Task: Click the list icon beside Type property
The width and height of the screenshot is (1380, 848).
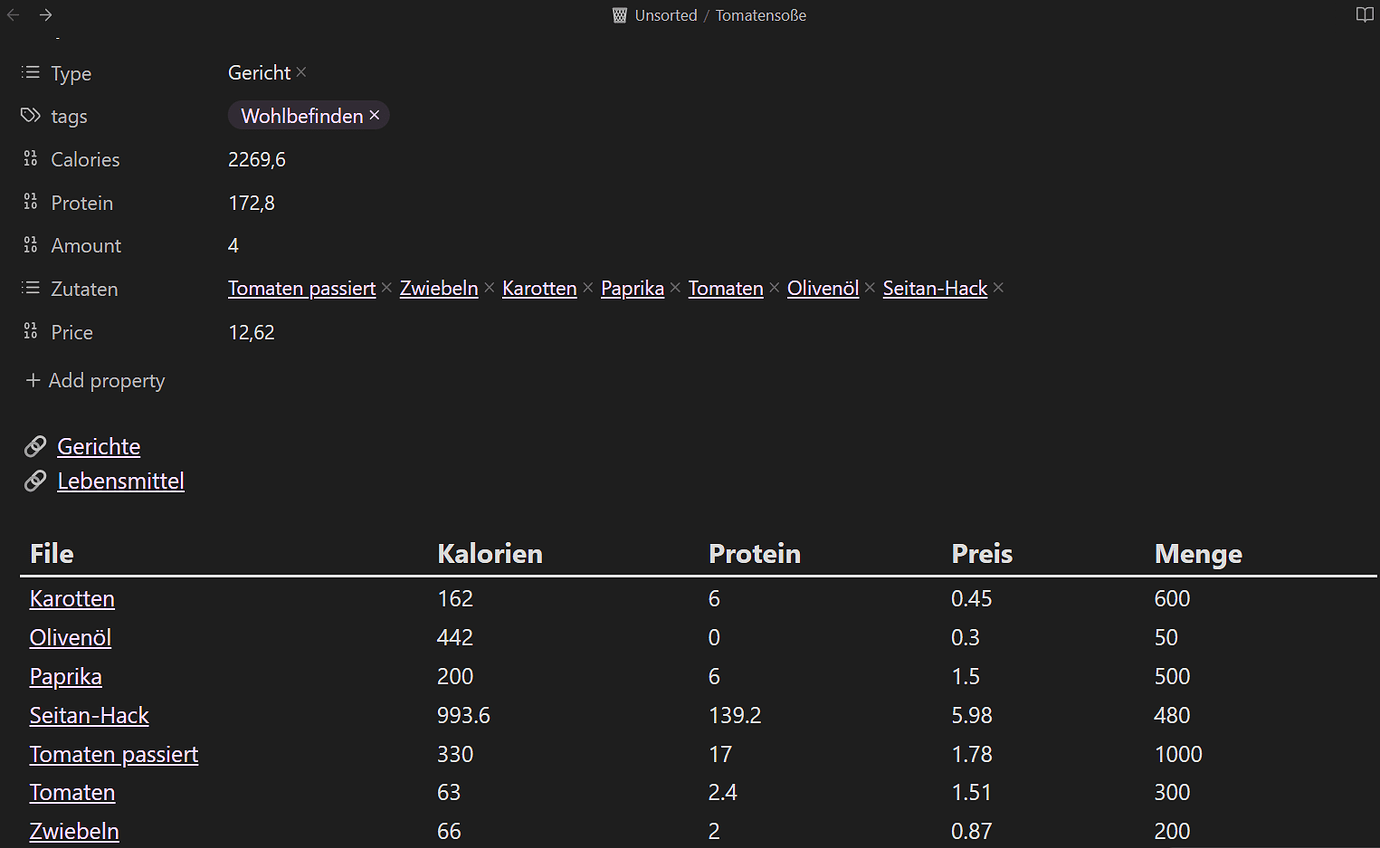Action: click(x=29, y=72)
